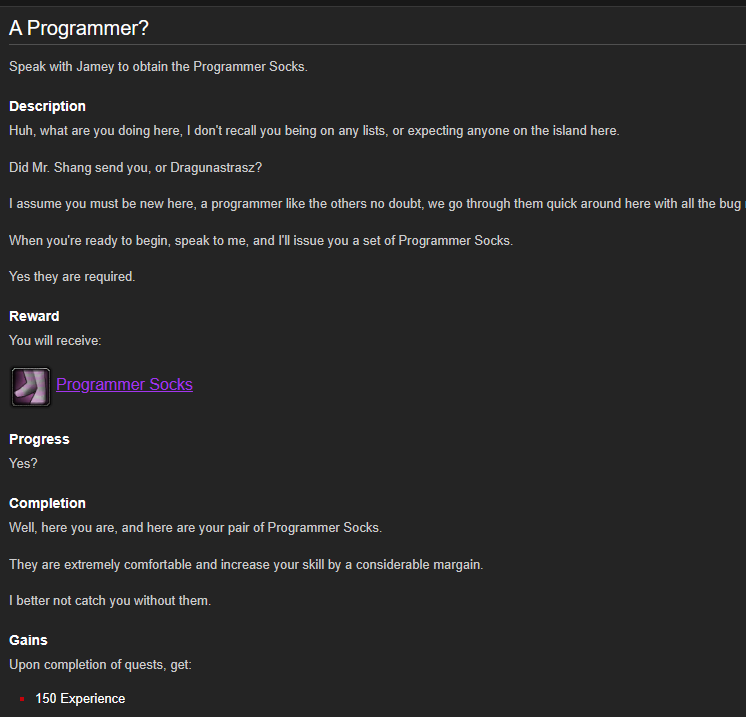Click the "Upon completion of quests, get:" text
The image size is (746, 717).
tap(100, 665)
